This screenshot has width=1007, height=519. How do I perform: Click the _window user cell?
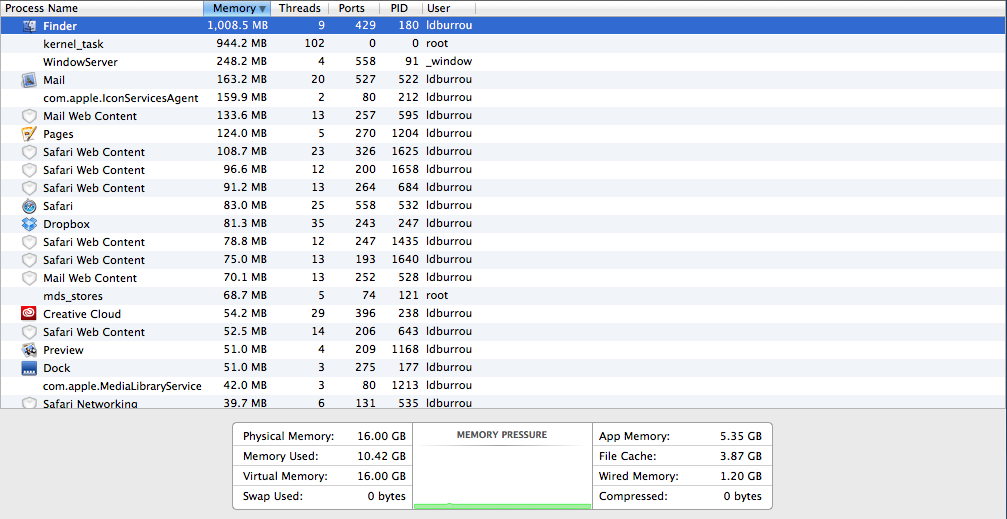click(x=449, y=62)
